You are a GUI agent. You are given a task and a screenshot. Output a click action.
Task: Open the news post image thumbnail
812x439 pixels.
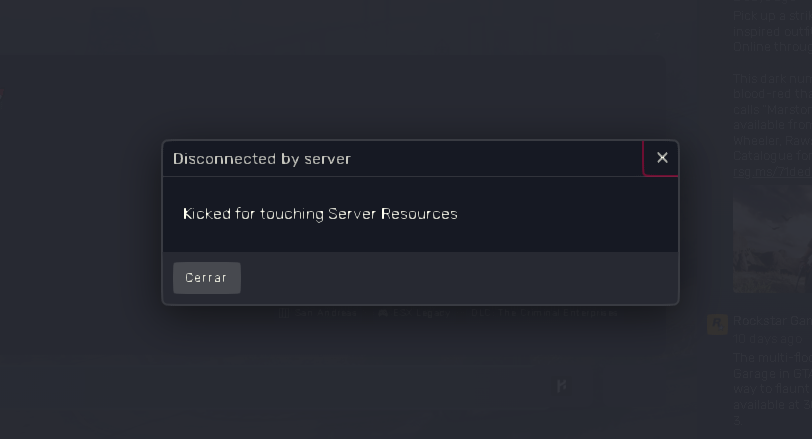(x=772, y=240)
